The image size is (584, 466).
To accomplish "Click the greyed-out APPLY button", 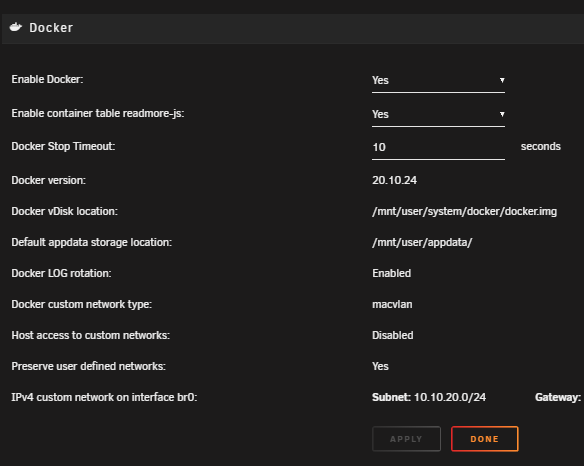I will click(x=406, y=439).
